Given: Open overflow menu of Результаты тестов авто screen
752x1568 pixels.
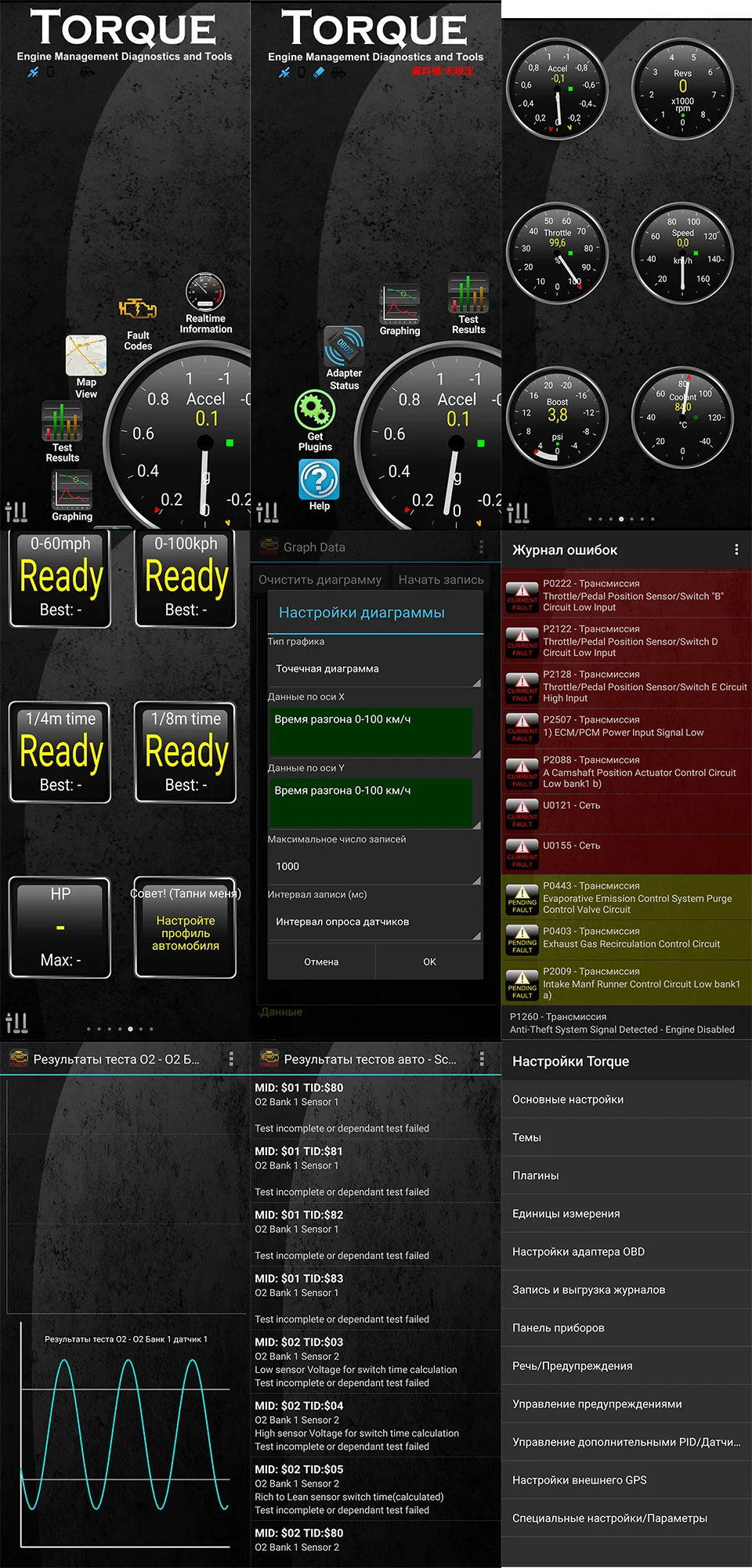Looking at the screenshot, I should click(481, 1059).
